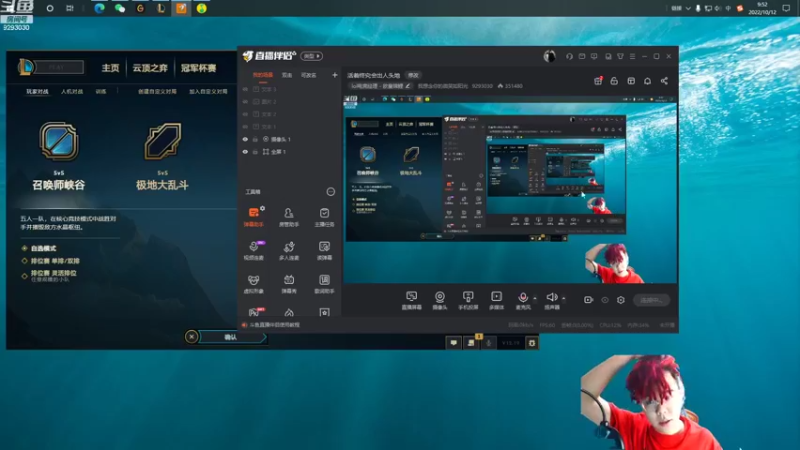Open notification bell in the streaming app
Screen dimensions: 800x450
pos(647,81)
